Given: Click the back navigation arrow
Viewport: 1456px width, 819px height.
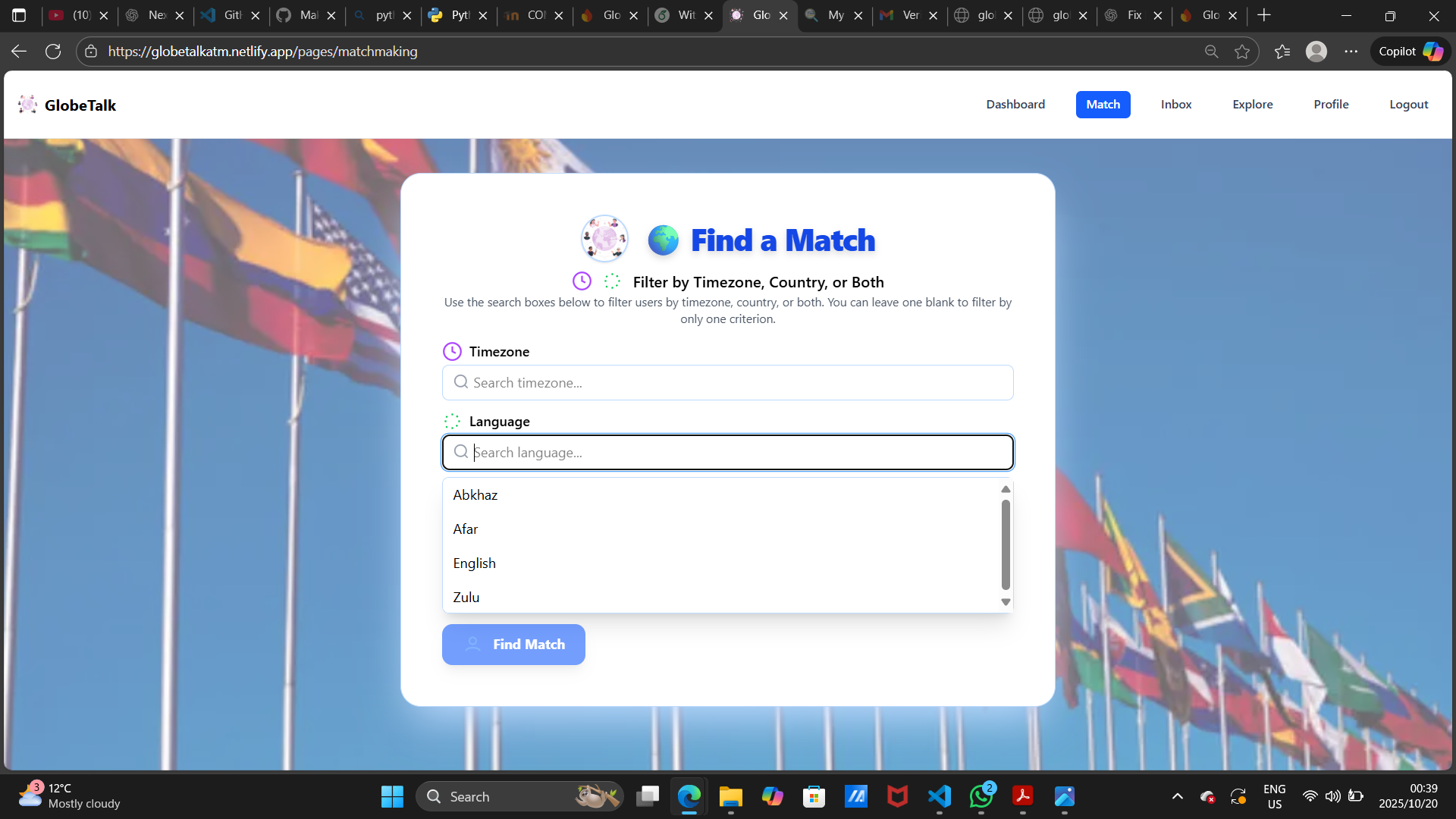Looking at the screenshot, I should point(17,51).
